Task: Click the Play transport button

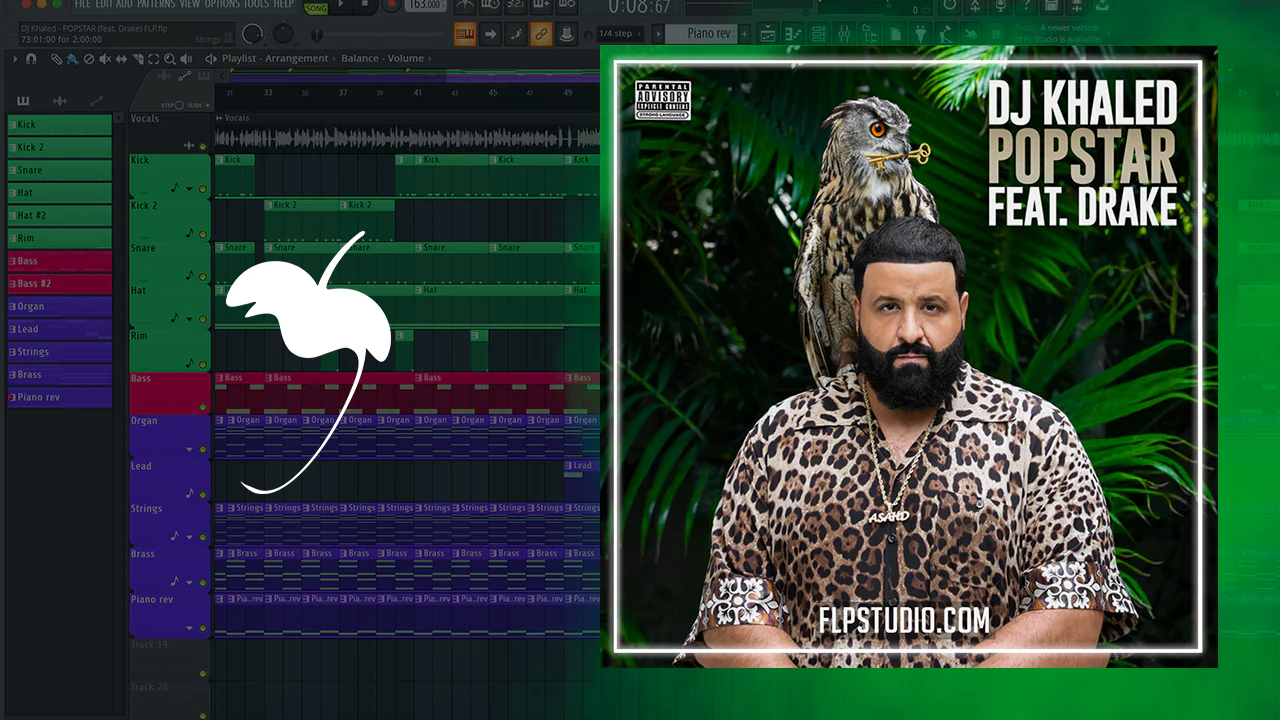Action: (x=341, y=5)
